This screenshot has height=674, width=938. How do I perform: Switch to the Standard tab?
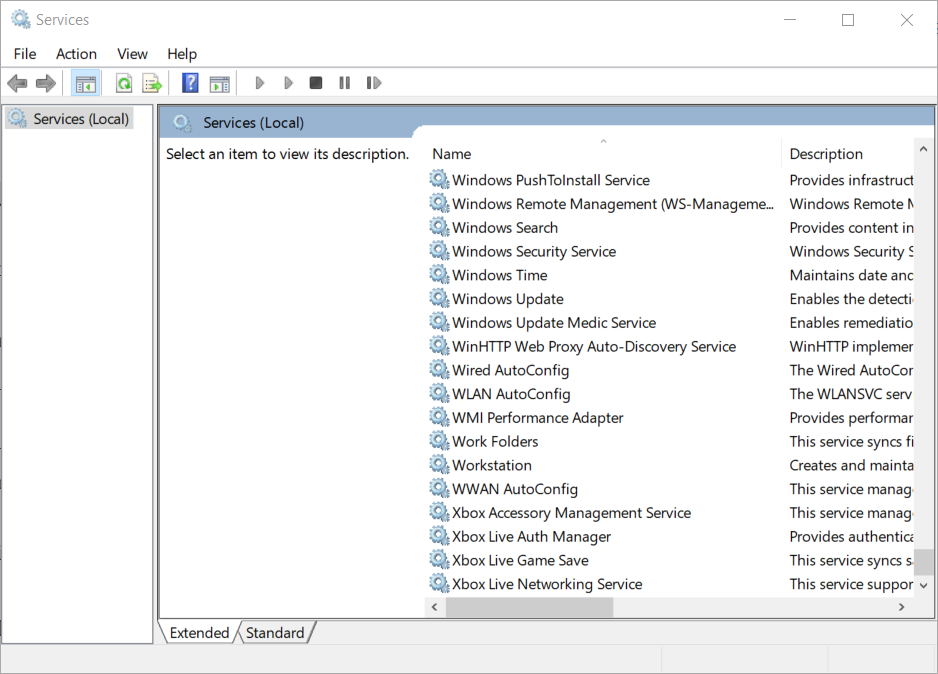tap(275, 632)
